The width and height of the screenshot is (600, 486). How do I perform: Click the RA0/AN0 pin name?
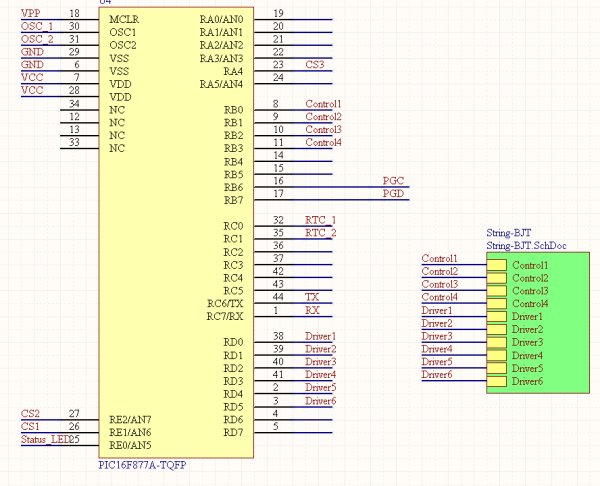pos(221,20)
